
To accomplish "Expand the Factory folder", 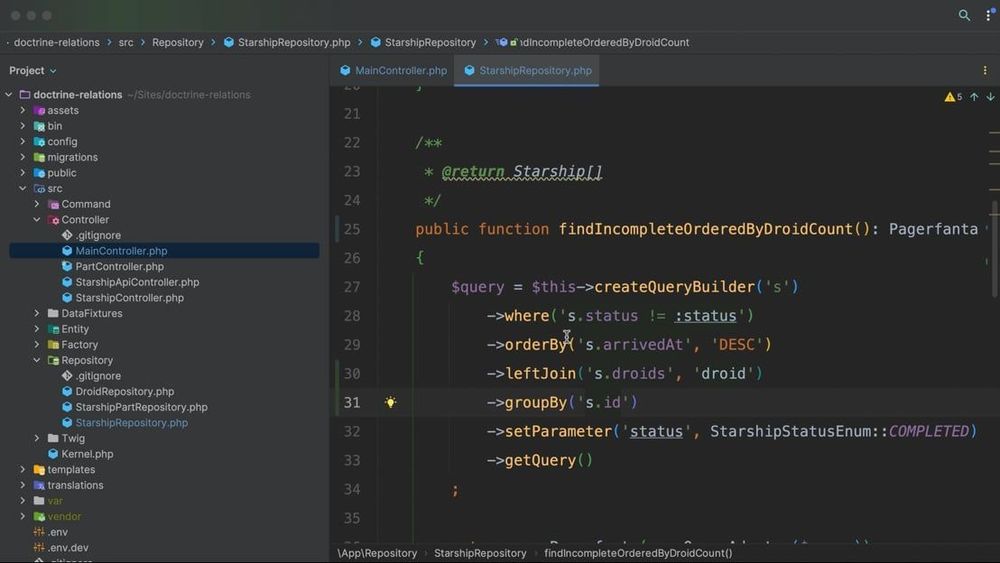I will click(37, 345).
